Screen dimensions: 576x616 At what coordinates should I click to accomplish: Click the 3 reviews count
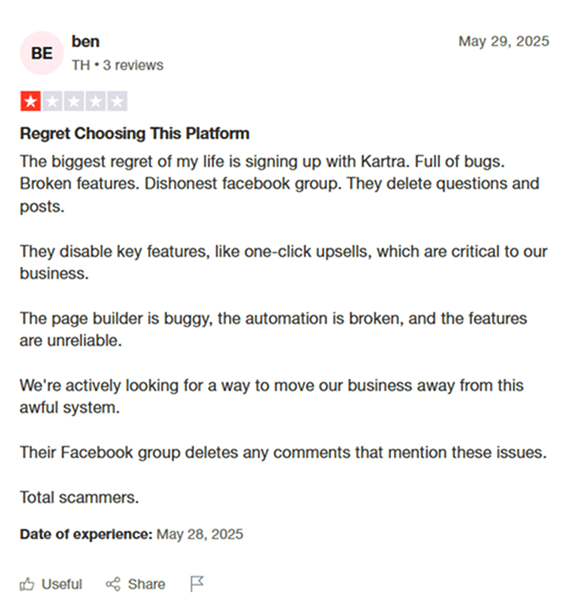133,65
